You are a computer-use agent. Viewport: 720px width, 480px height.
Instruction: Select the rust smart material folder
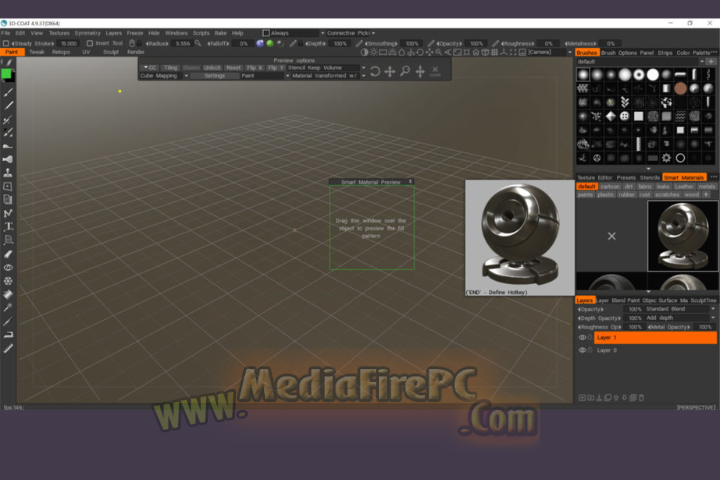[x=645, y=195]
